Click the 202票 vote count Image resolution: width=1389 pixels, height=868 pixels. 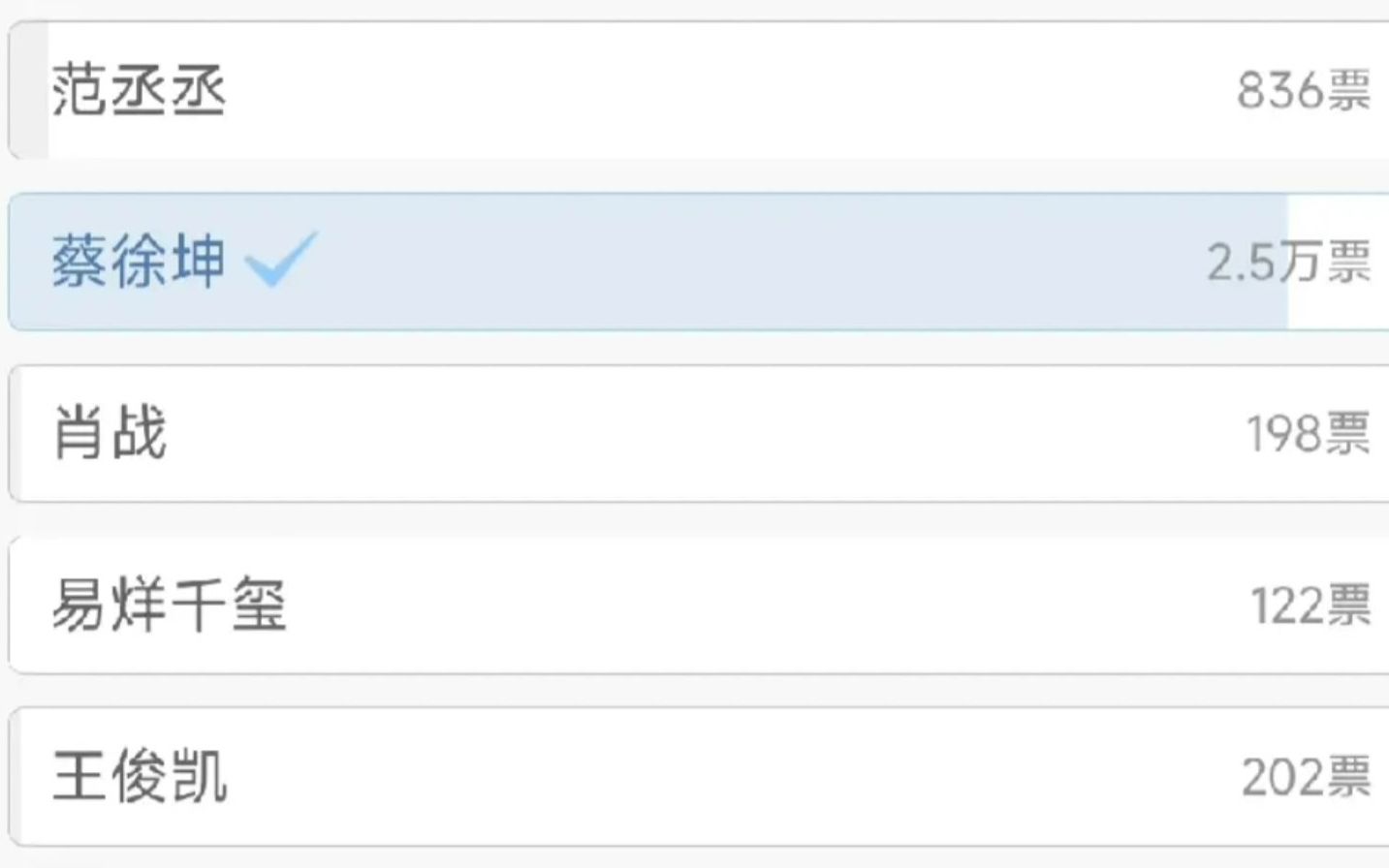tap(1306, 778)
